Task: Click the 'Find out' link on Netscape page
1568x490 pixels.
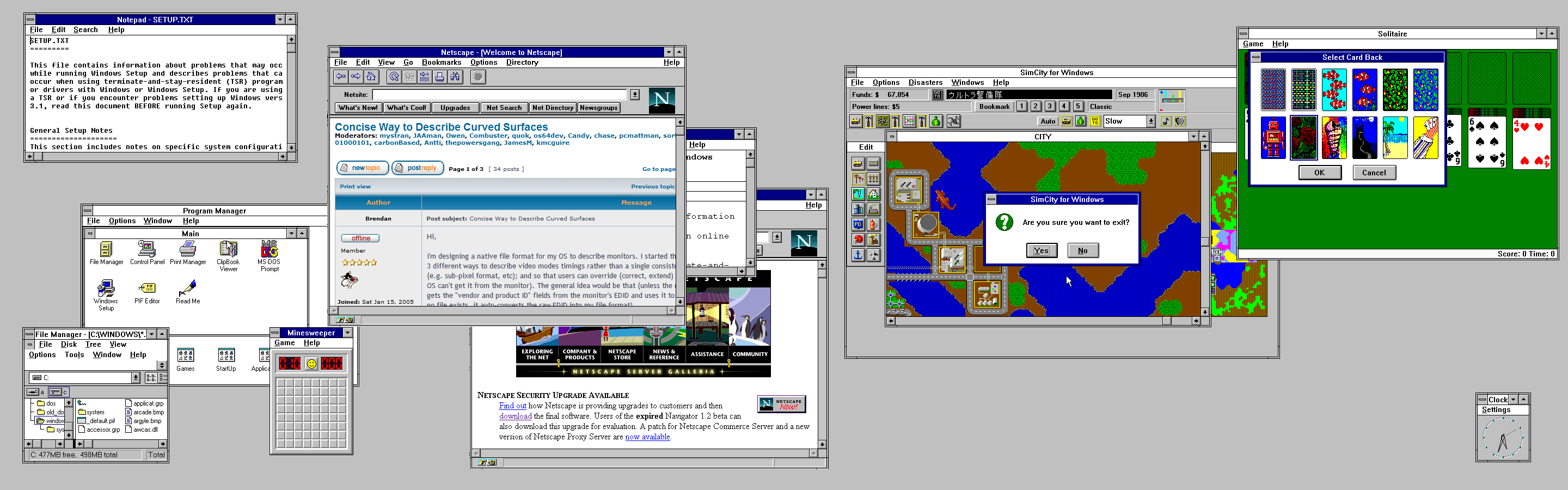Action: 512,406
